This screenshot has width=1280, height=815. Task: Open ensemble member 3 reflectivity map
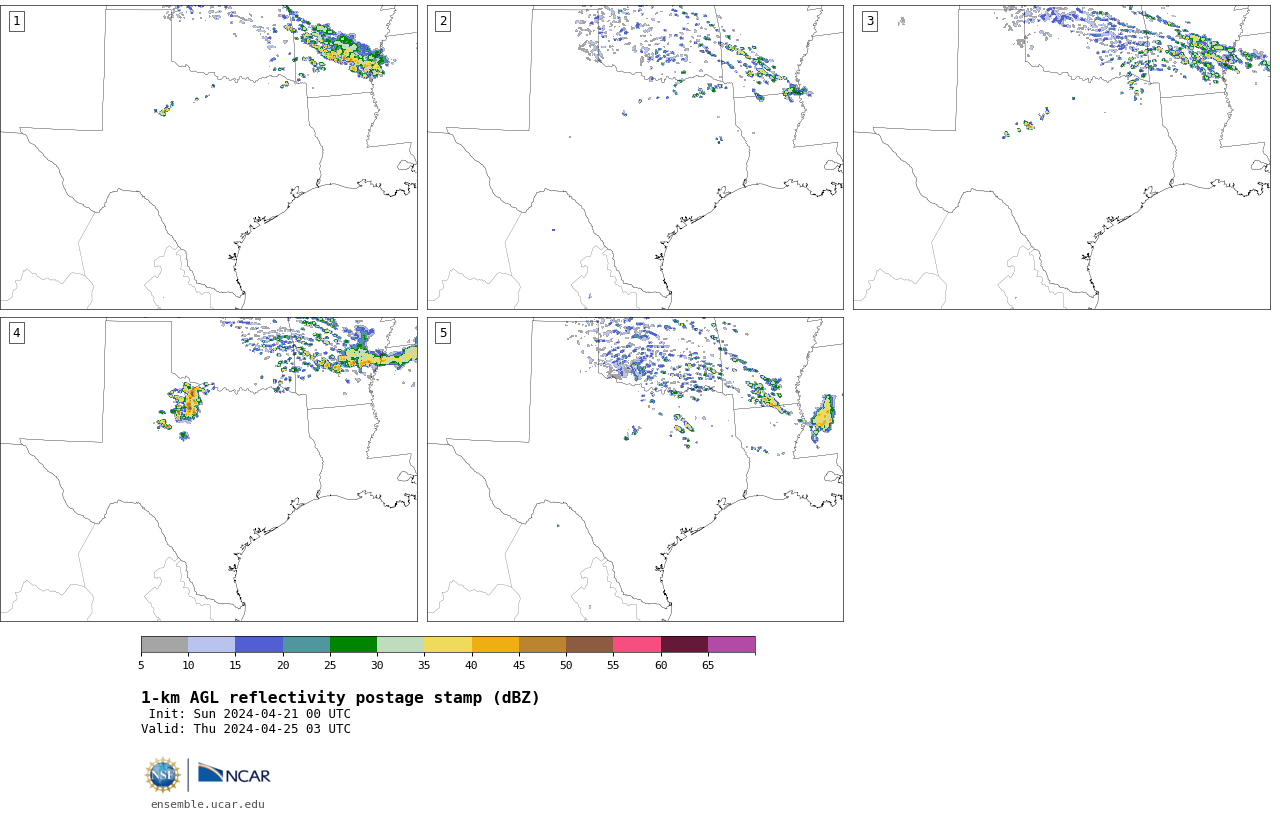1061,157
